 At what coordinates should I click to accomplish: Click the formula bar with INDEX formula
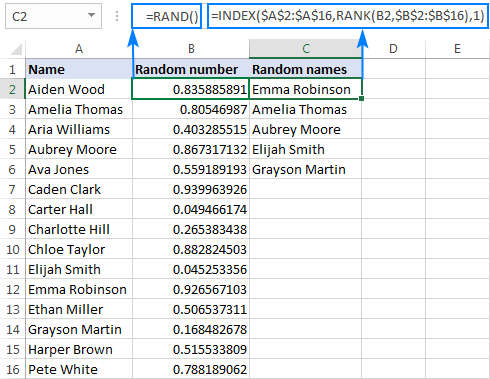(348, 16)
